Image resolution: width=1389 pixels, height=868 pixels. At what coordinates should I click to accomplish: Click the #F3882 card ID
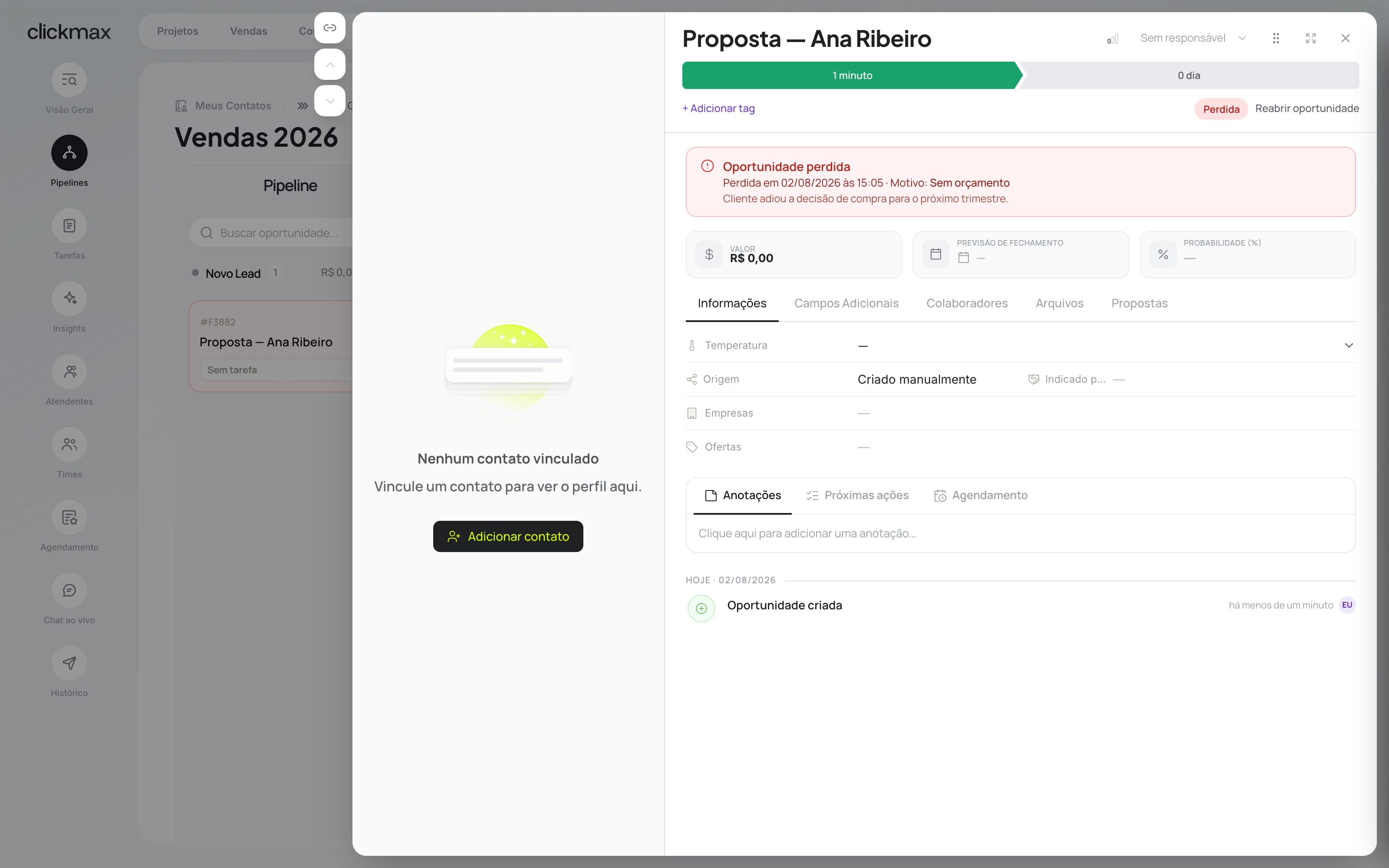(x=217, y=322)
